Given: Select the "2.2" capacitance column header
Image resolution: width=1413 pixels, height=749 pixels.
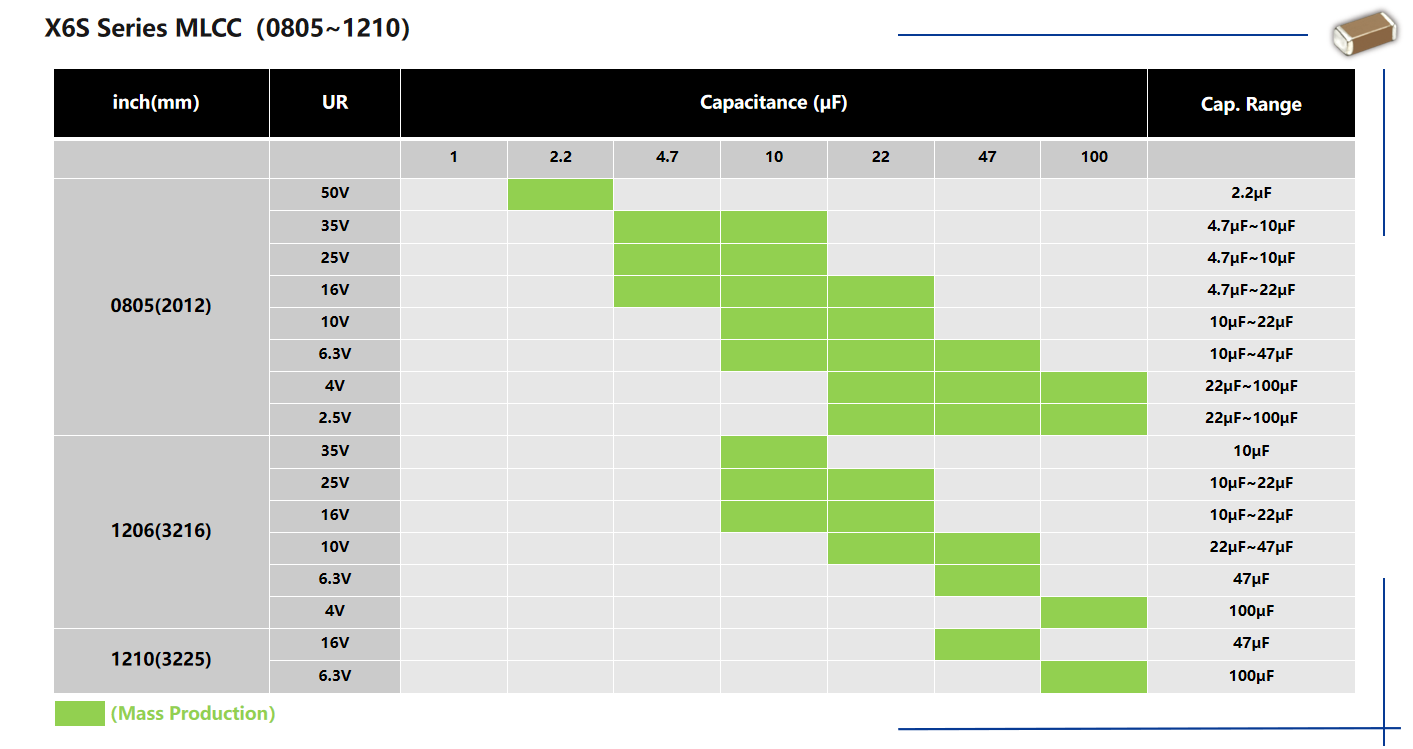Looking at the screenshot, I should pos(560,157).
